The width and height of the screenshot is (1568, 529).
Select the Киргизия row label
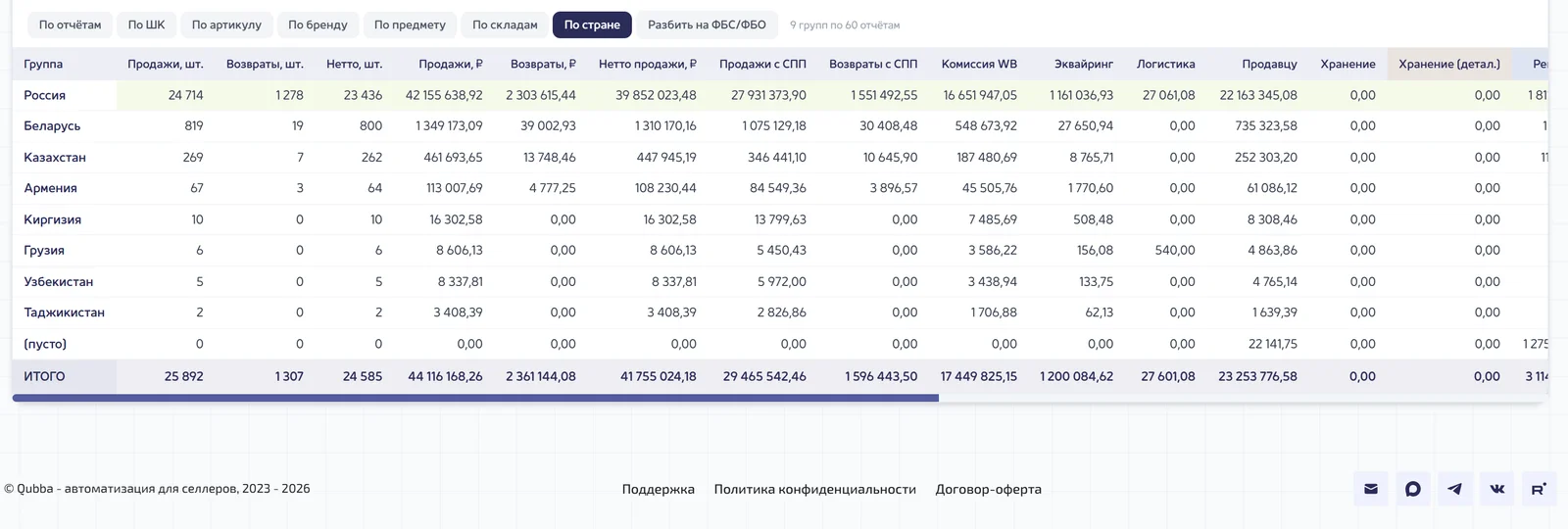coord(53,219)
